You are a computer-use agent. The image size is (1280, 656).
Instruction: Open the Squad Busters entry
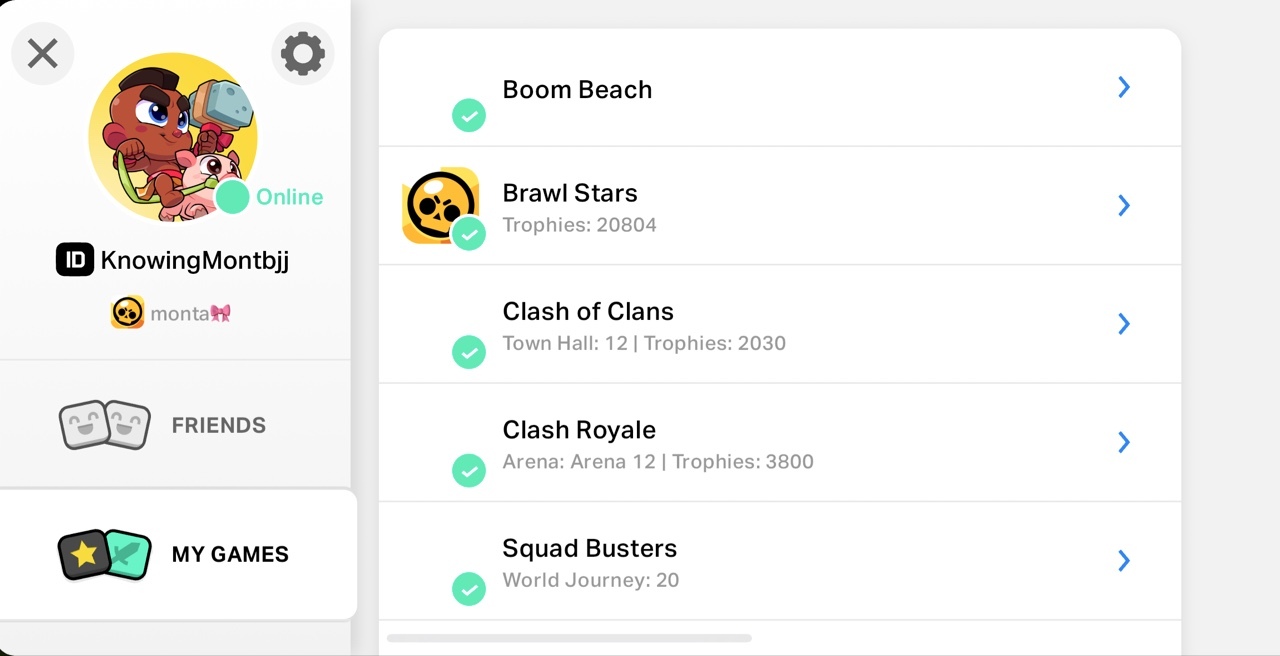pyautogui.click(x=780, y=561)
